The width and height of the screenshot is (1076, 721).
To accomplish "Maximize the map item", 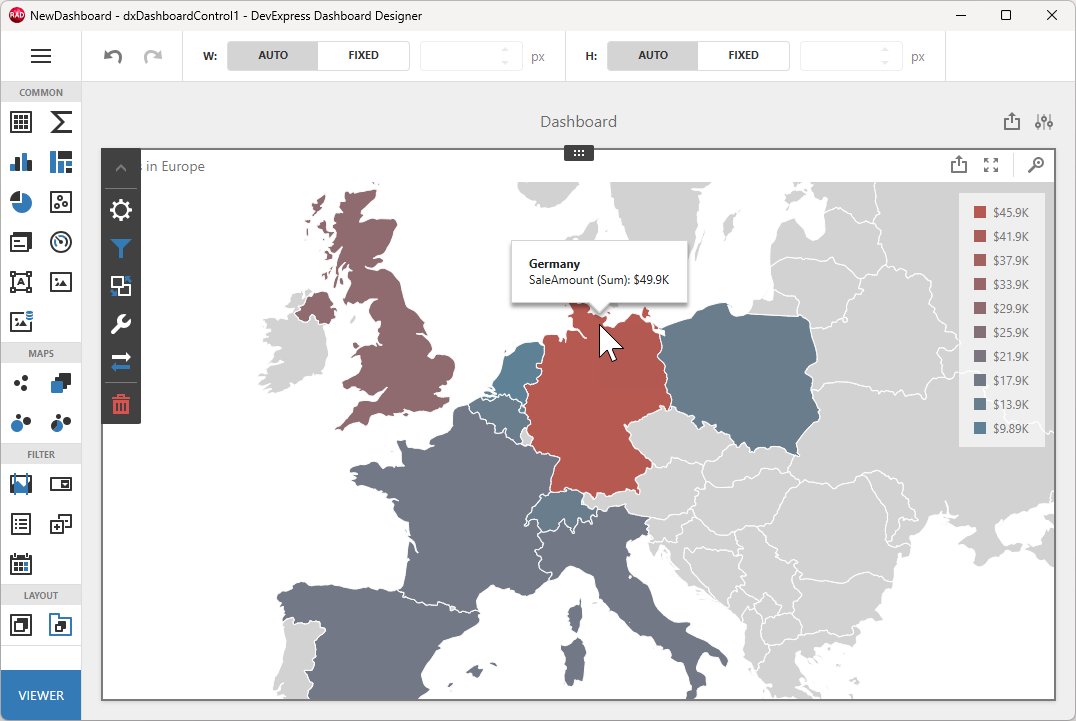I will coord(990,165).
